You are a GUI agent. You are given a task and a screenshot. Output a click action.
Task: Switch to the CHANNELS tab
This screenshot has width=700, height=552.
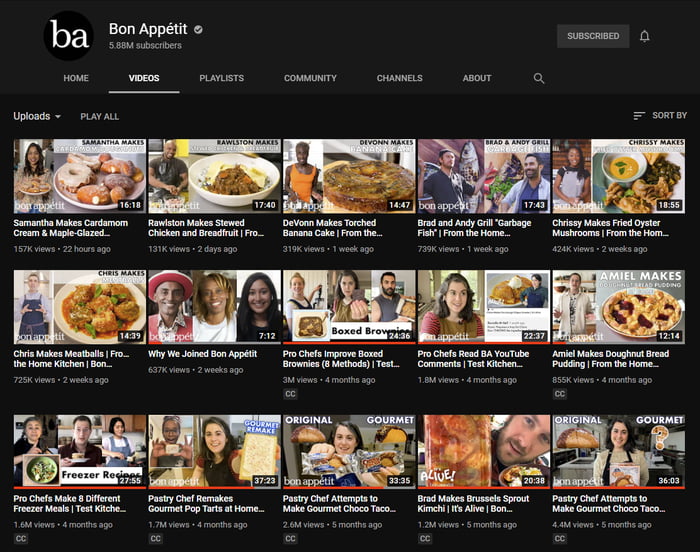(x=400, y=78)
